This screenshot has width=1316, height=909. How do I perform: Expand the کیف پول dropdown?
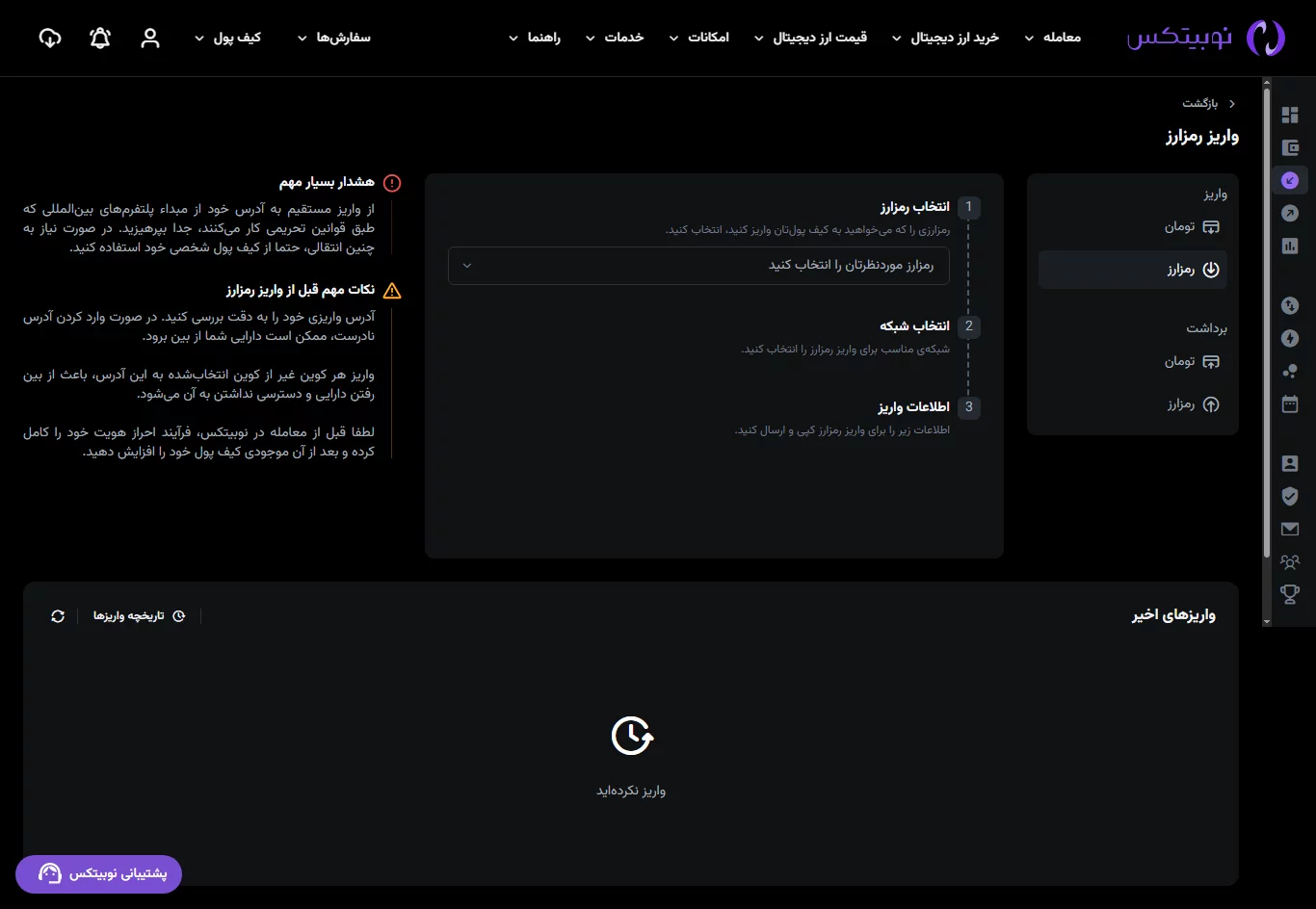[x=227, y=38]
